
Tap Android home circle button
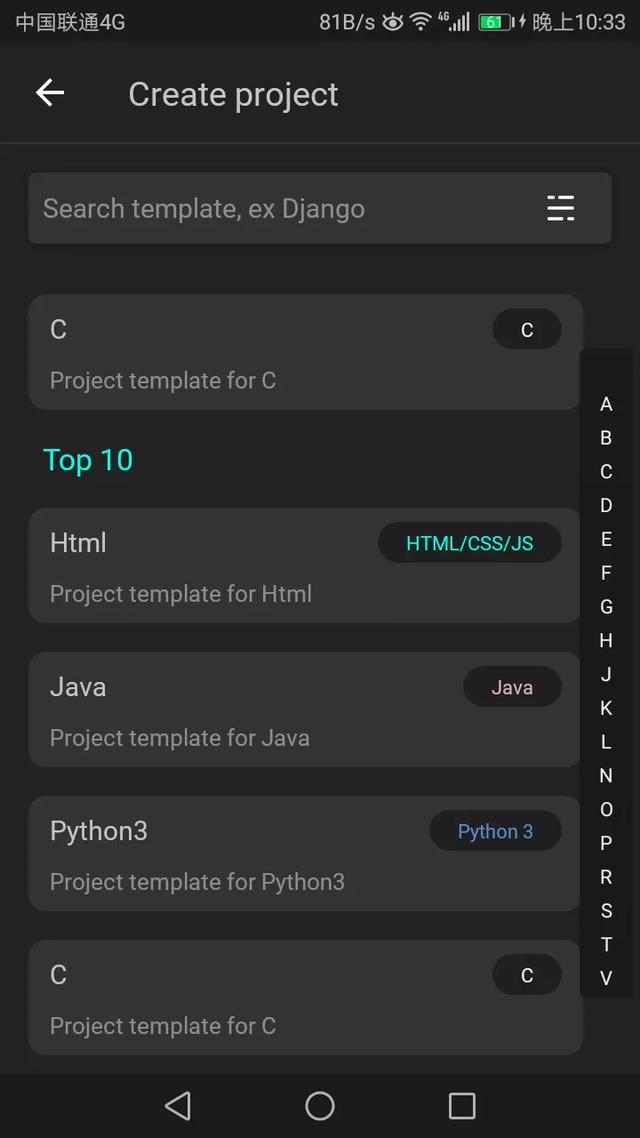pos(320,1106)
